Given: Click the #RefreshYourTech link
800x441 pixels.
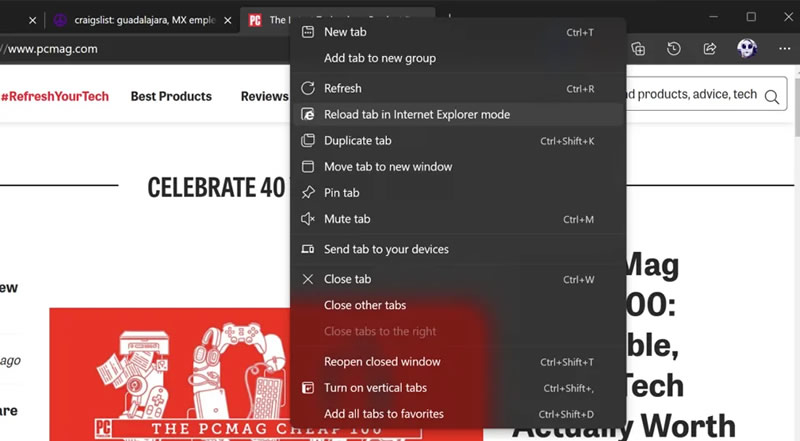Looking at the screenshot, I should (x=56, y=96).
